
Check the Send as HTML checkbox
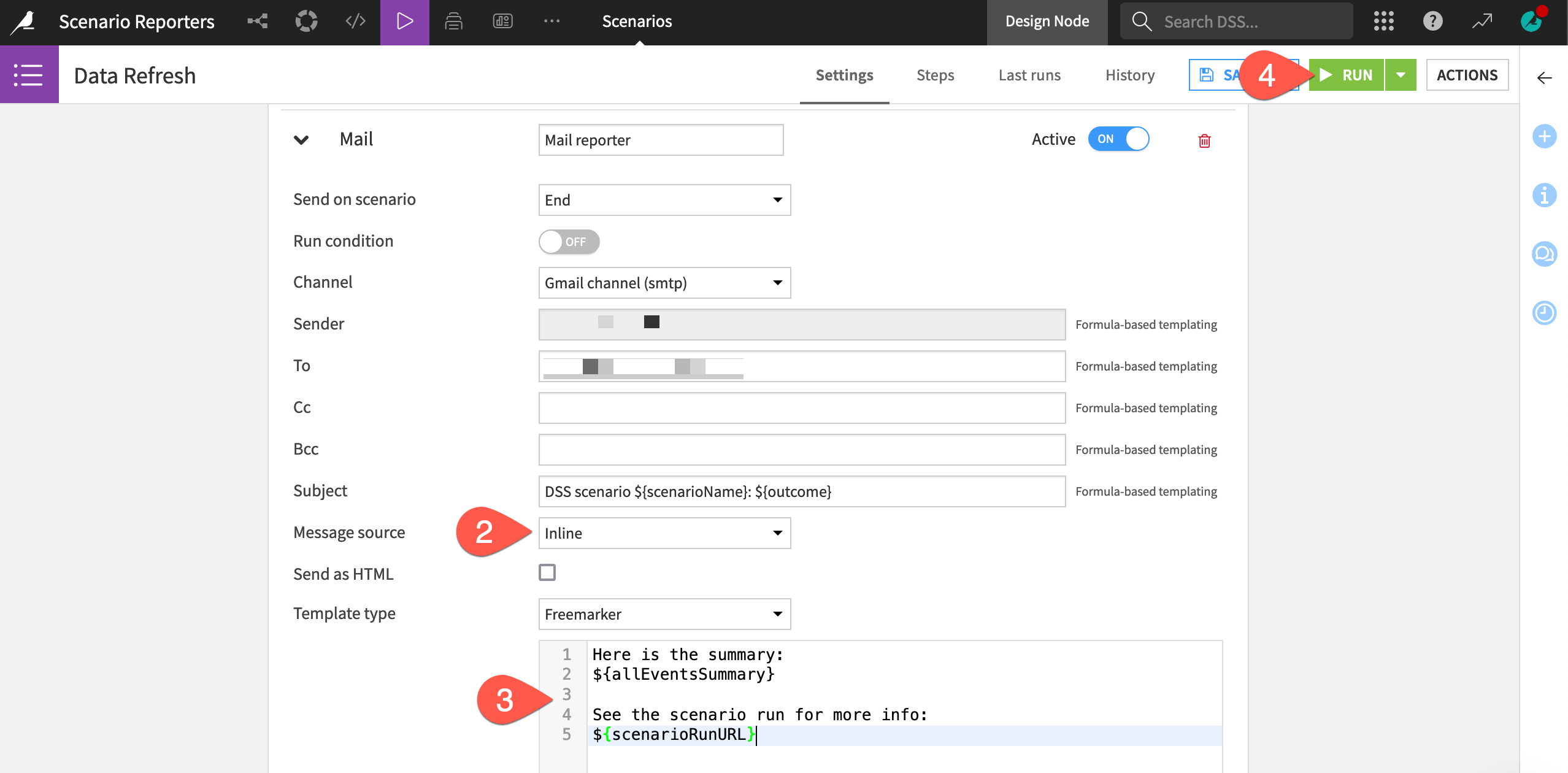pos(547,572)
